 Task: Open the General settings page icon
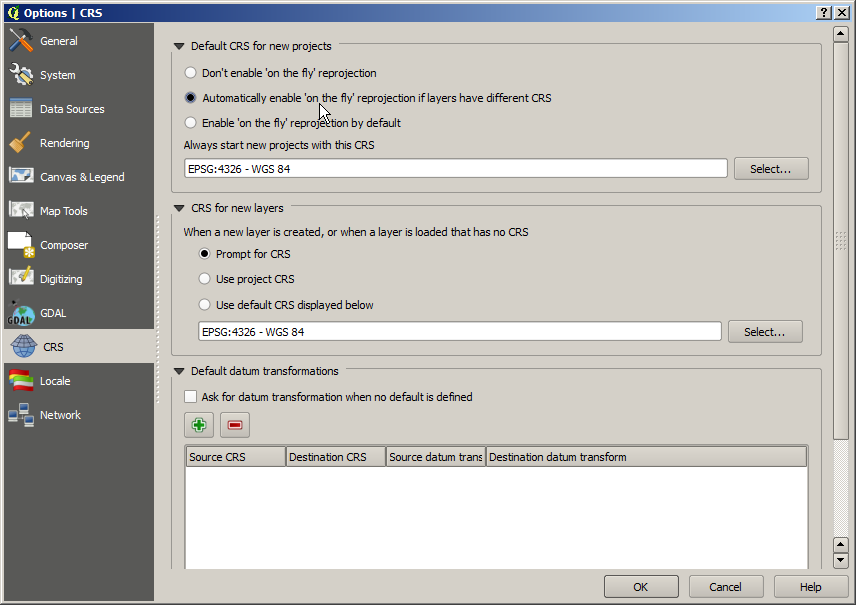click(x=22, y=40)
